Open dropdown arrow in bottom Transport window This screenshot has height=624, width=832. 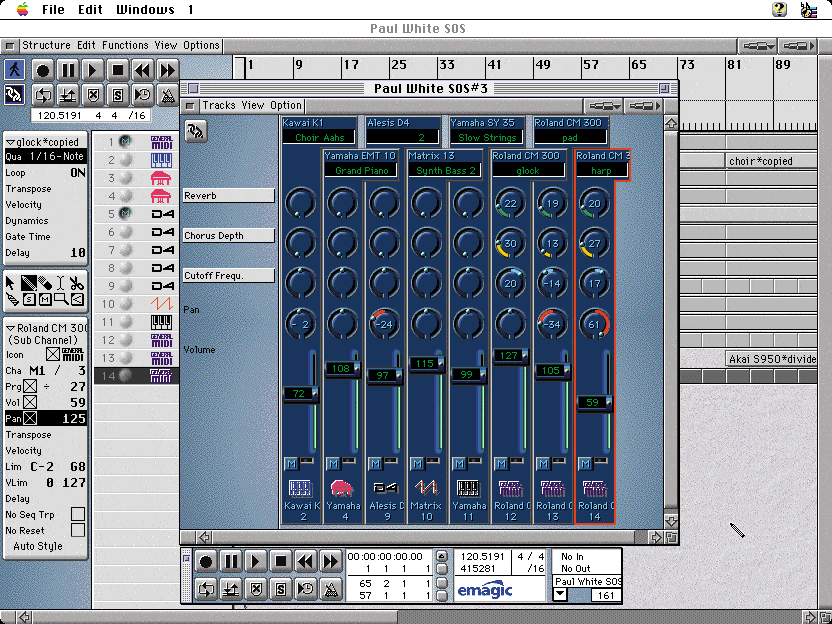(560, 595)
